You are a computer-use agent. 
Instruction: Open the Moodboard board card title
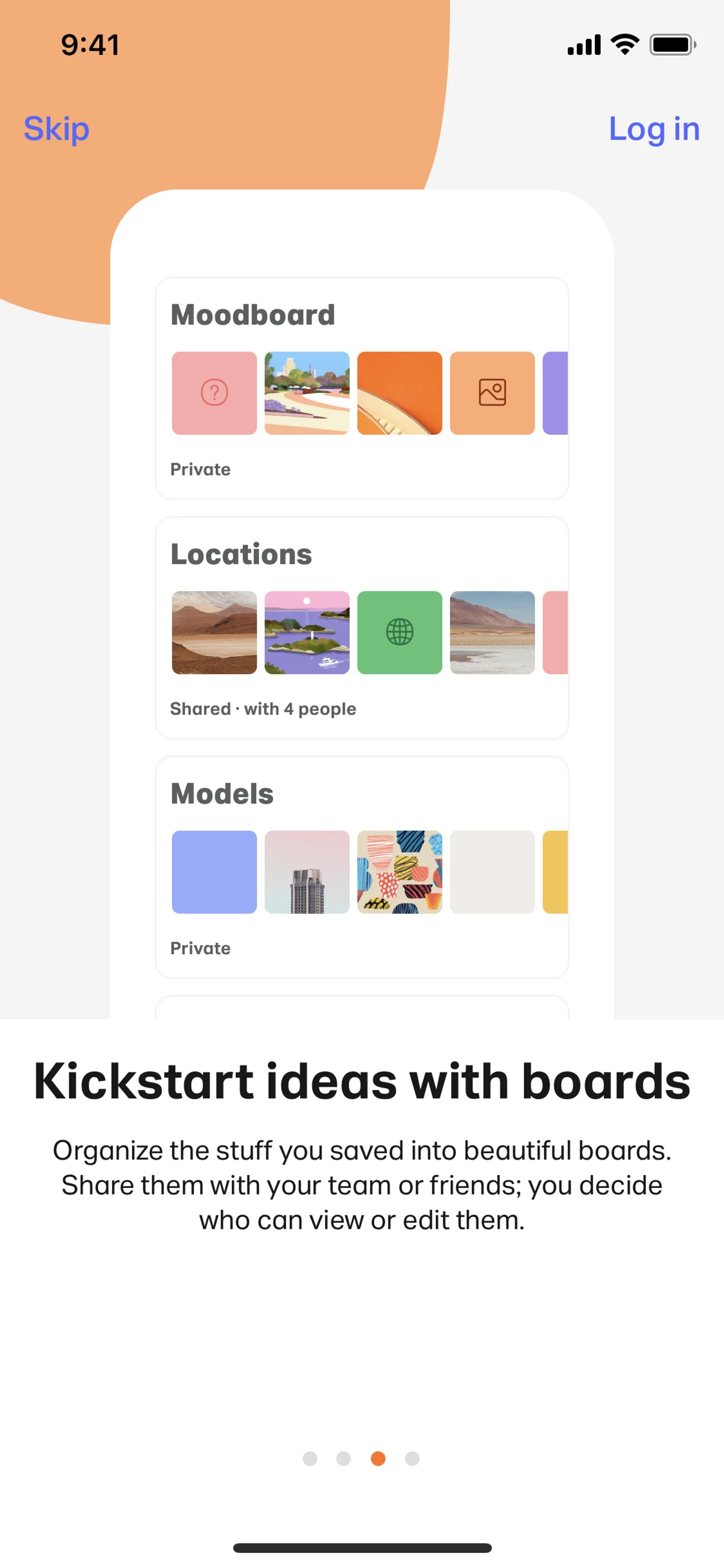[x=253, y=315]
